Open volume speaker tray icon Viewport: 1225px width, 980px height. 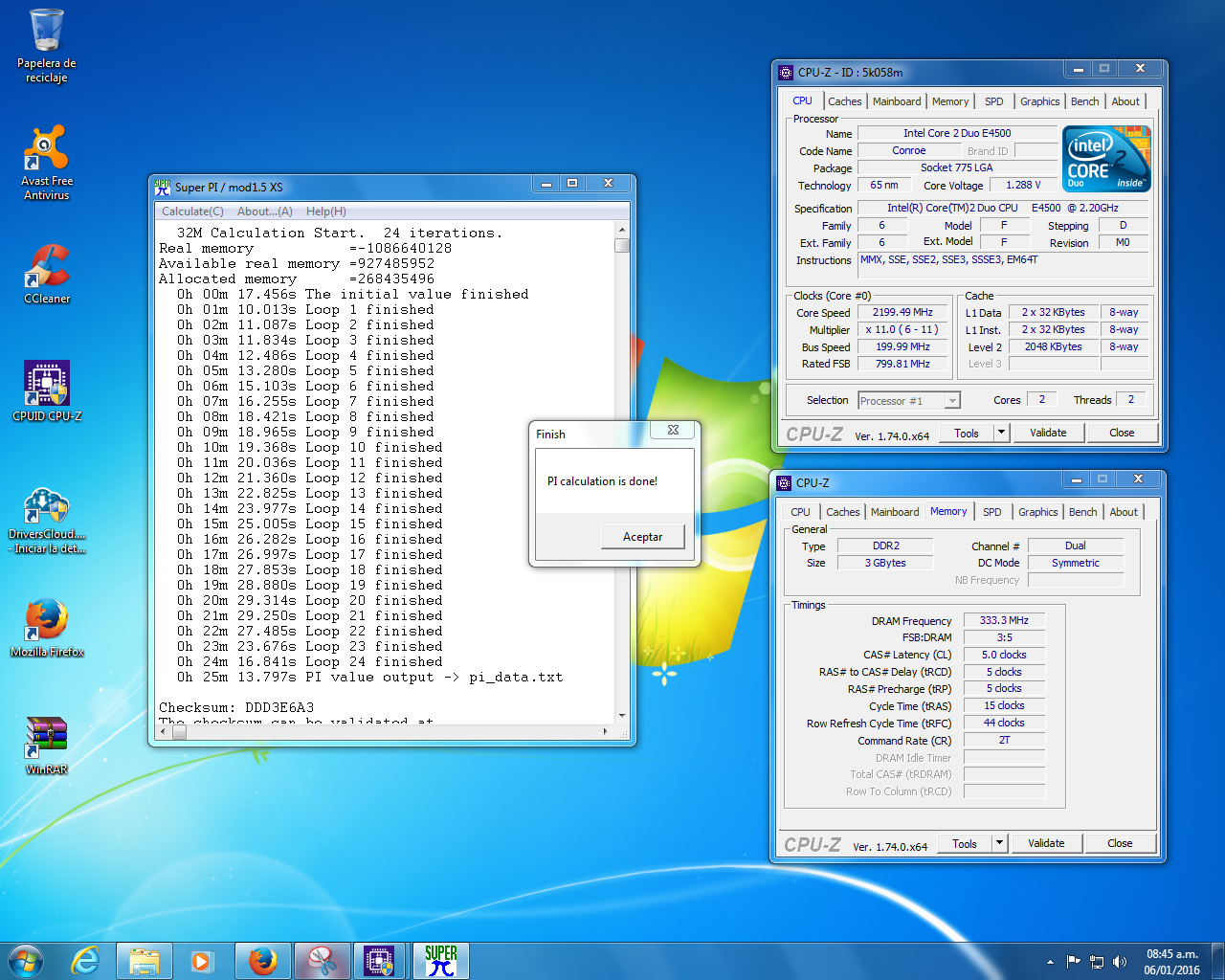click(x=1120, y=962)
